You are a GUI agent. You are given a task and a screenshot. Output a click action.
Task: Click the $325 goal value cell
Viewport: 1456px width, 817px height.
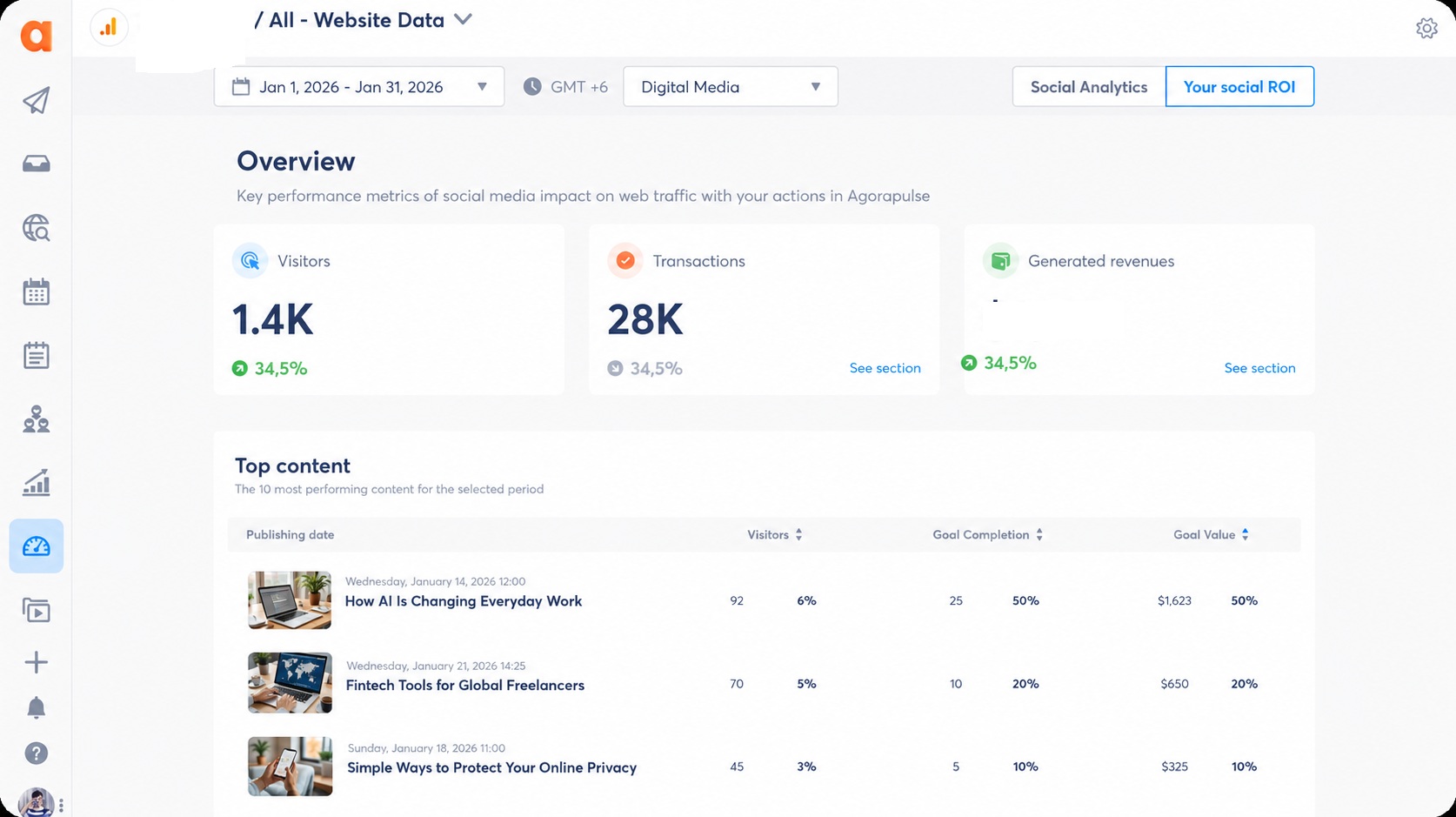click(x=1174, y=767)
